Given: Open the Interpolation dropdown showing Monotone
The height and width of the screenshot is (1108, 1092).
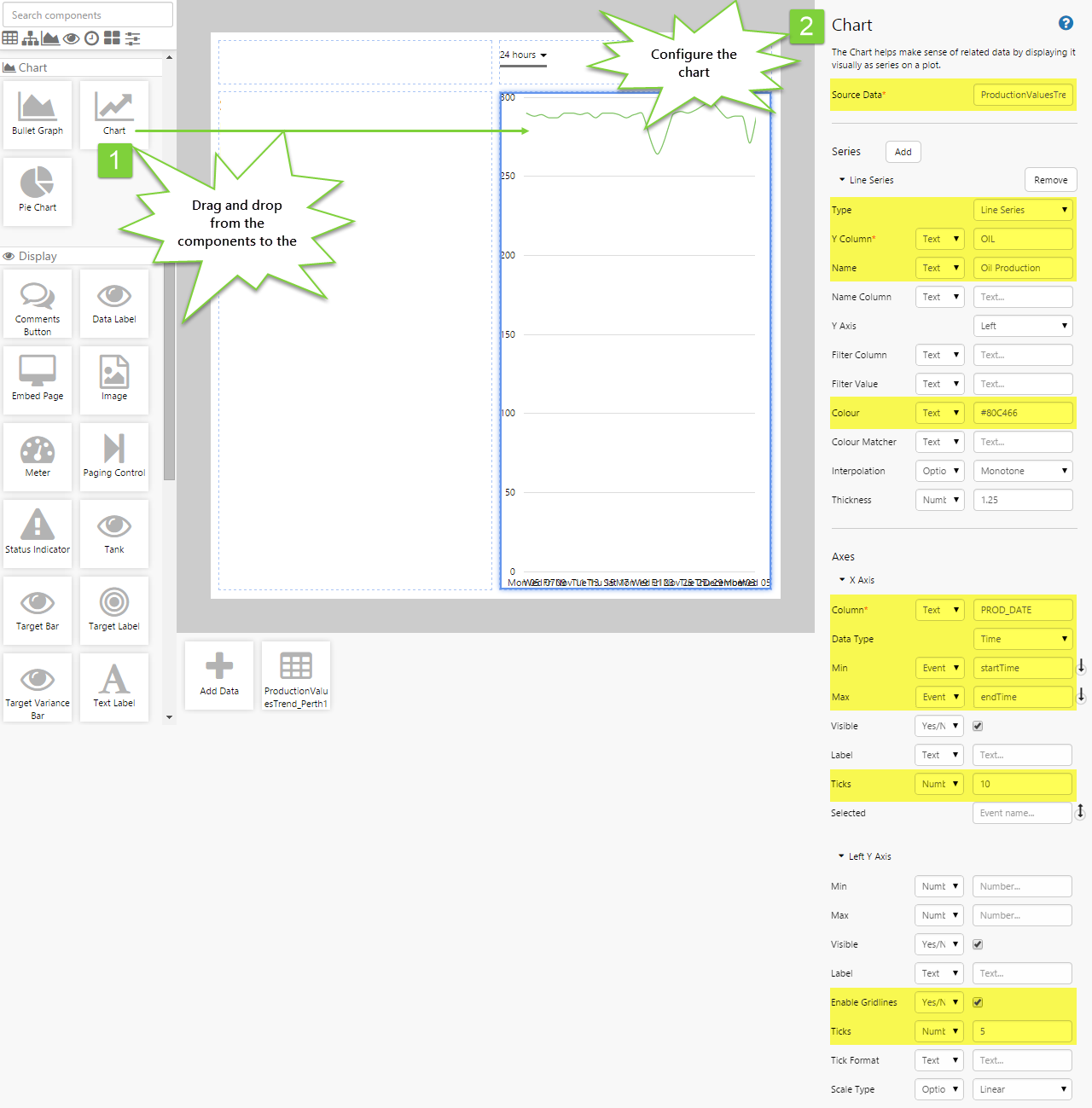Looking at the screenshot, I should click(x=1023, y=471).
